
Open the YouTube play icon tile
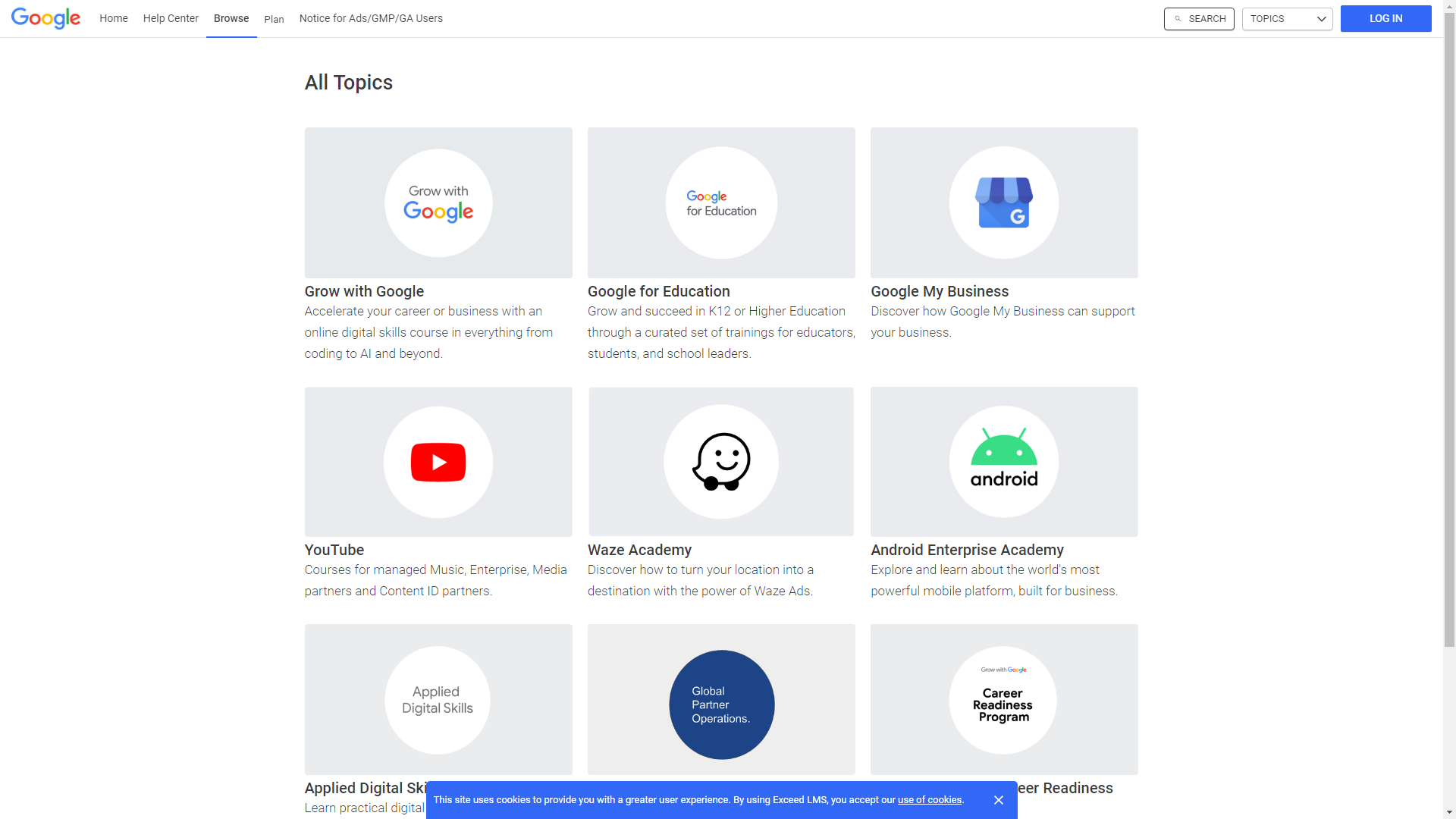(x=438, y=462)
